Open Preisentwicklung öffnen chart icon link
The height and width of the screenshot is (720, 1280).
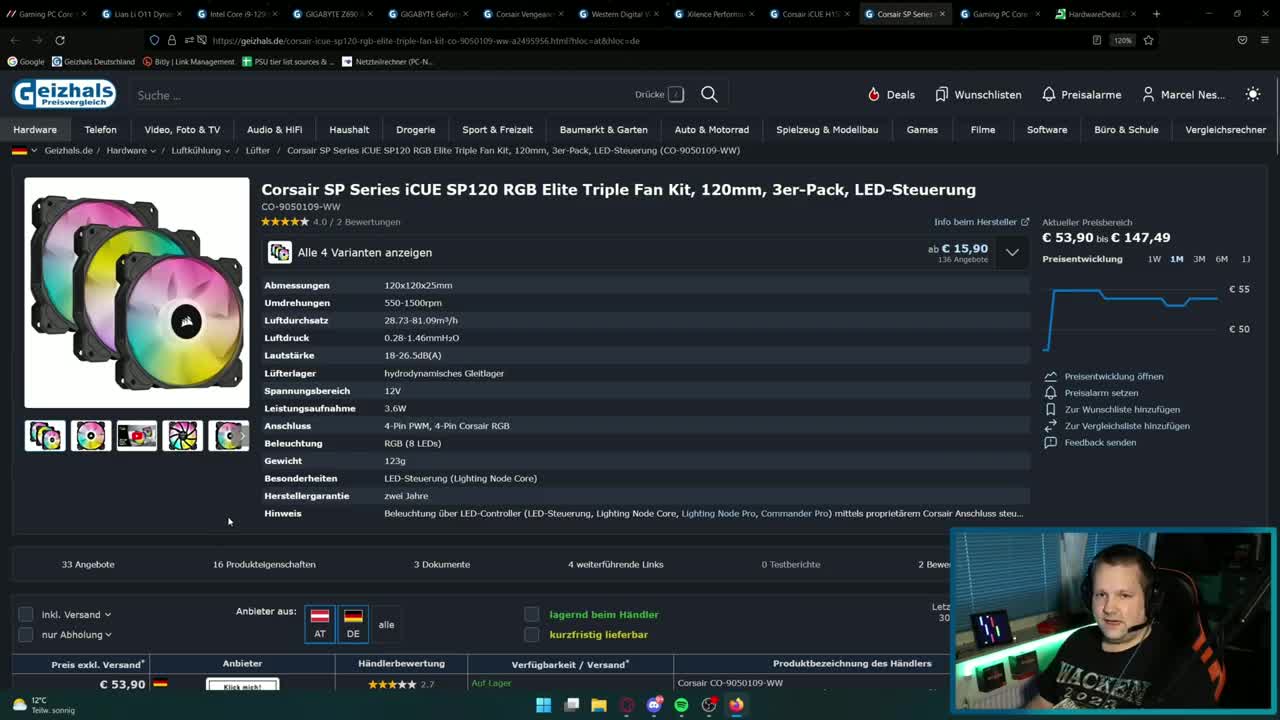(1103, 376)
